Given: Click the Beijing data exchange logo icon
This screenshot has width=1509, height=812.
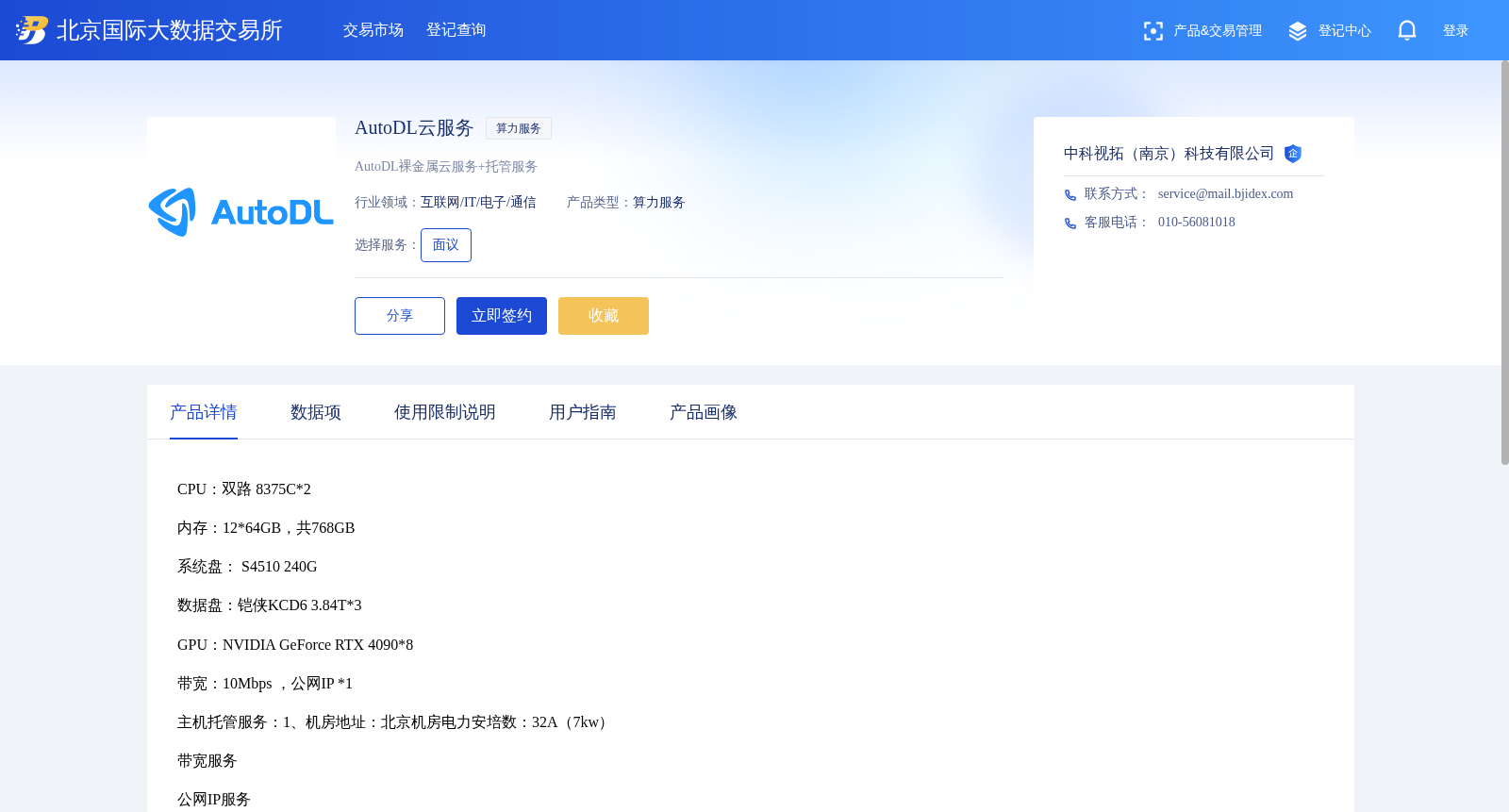Looking at the screenshot, I should point(32,30).
